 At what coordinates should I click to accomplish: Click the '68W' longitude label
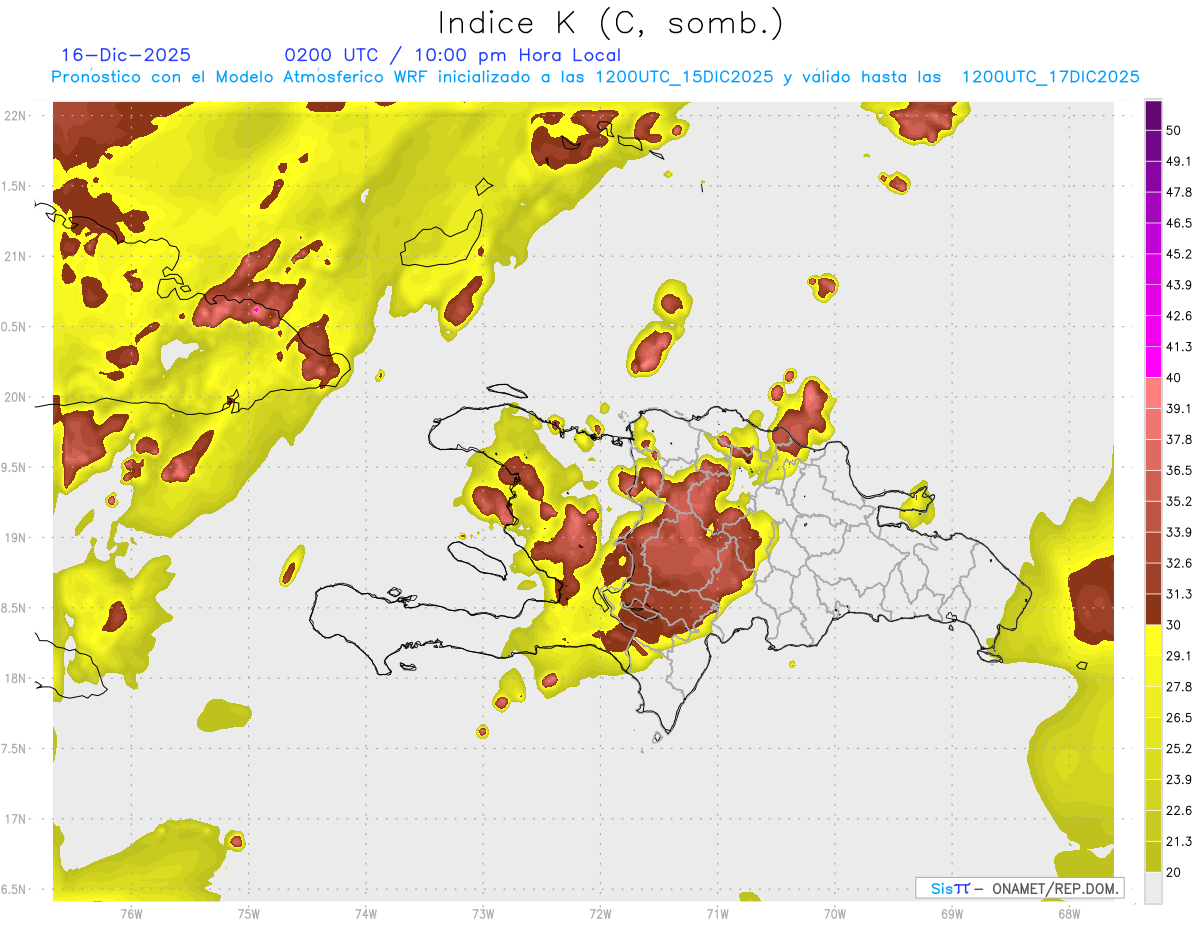1069,914
